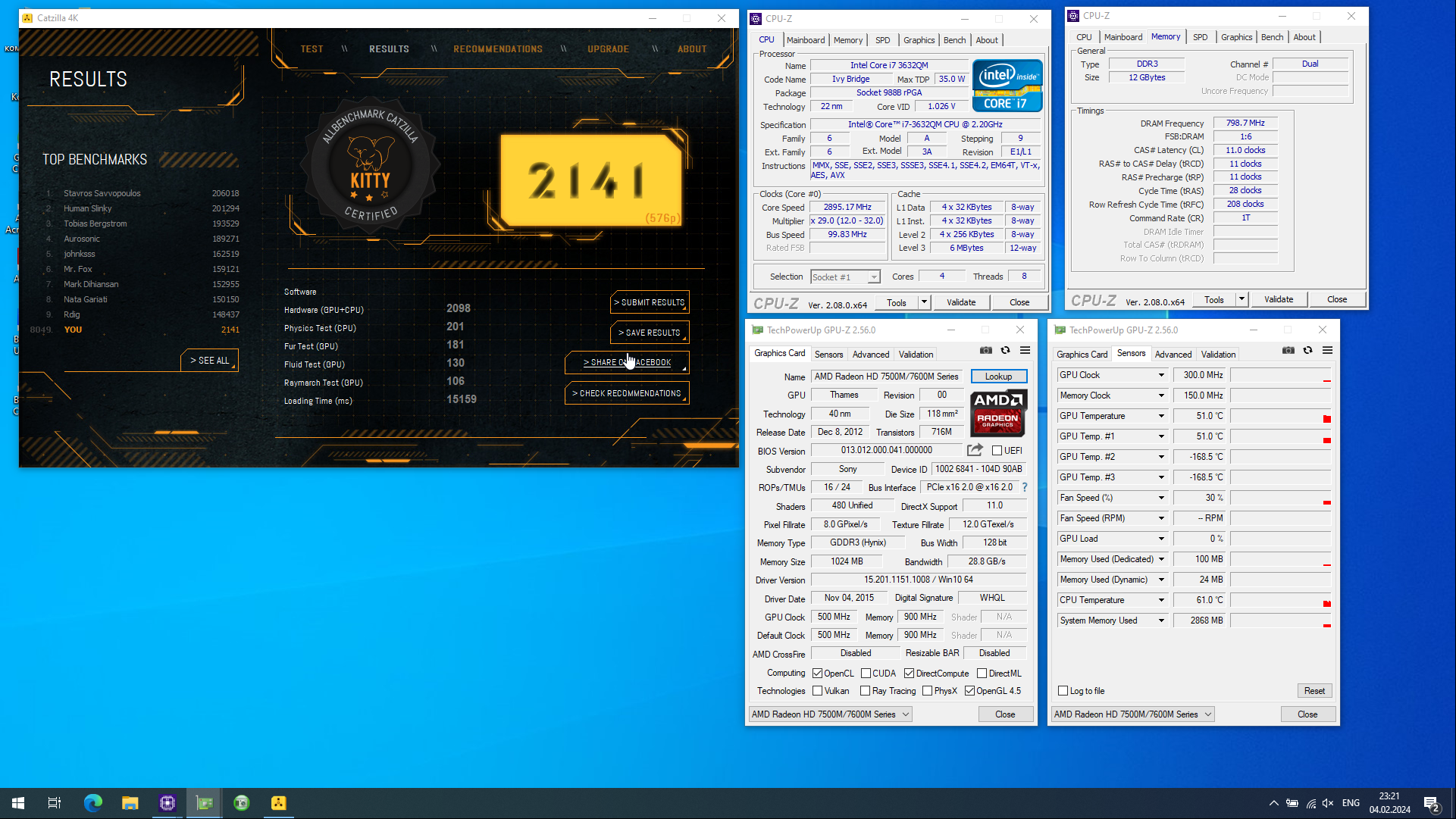Click SAVE RESULTS button
Screen dimensions: 1456x819
[x=650, y=333]
